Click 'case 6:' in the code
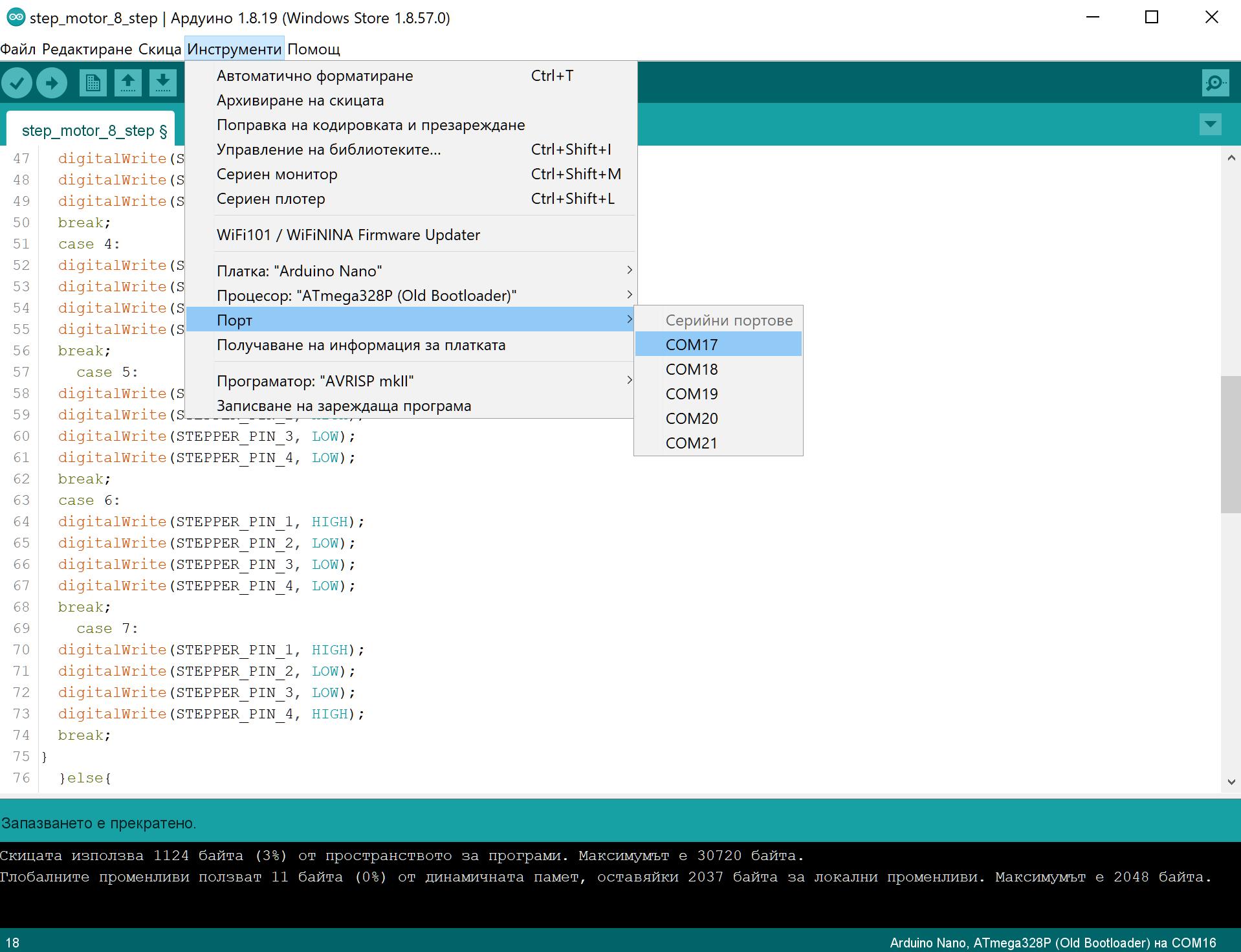 click(89, 500)
